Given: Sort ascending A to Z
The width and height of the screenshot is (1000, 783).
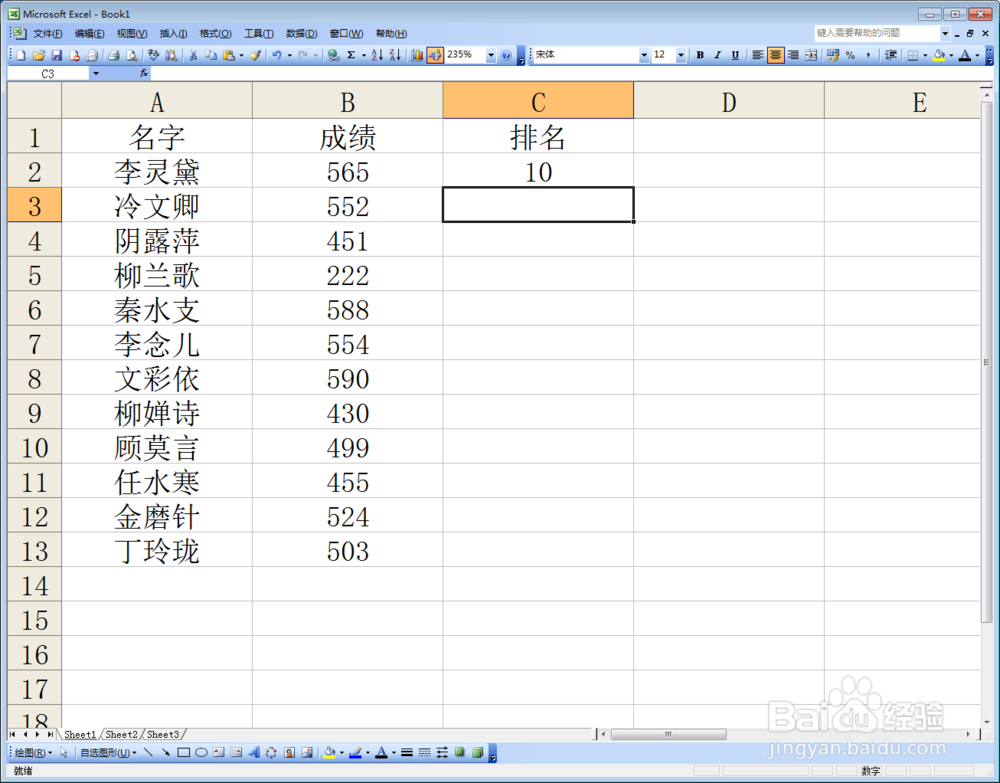Looking at the screenshot, I should click(x=378, y=55).
